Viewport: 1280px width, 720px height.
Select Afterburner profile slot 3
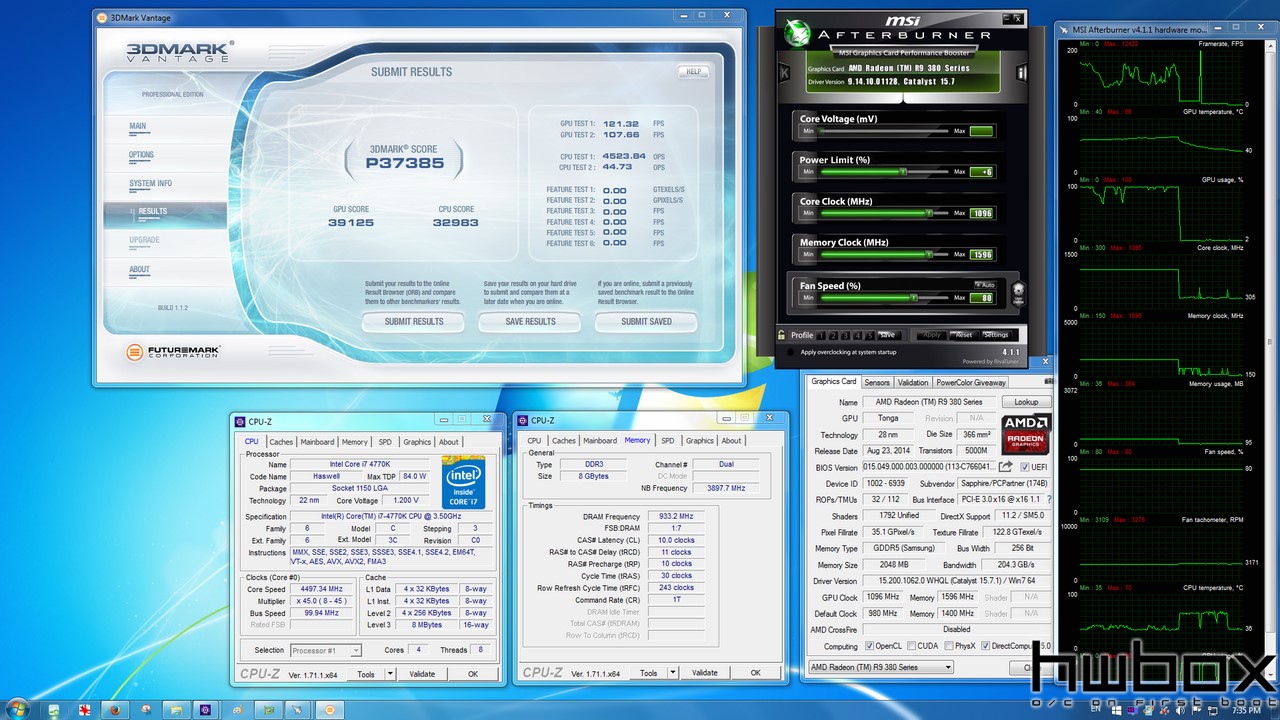(846, 335)
